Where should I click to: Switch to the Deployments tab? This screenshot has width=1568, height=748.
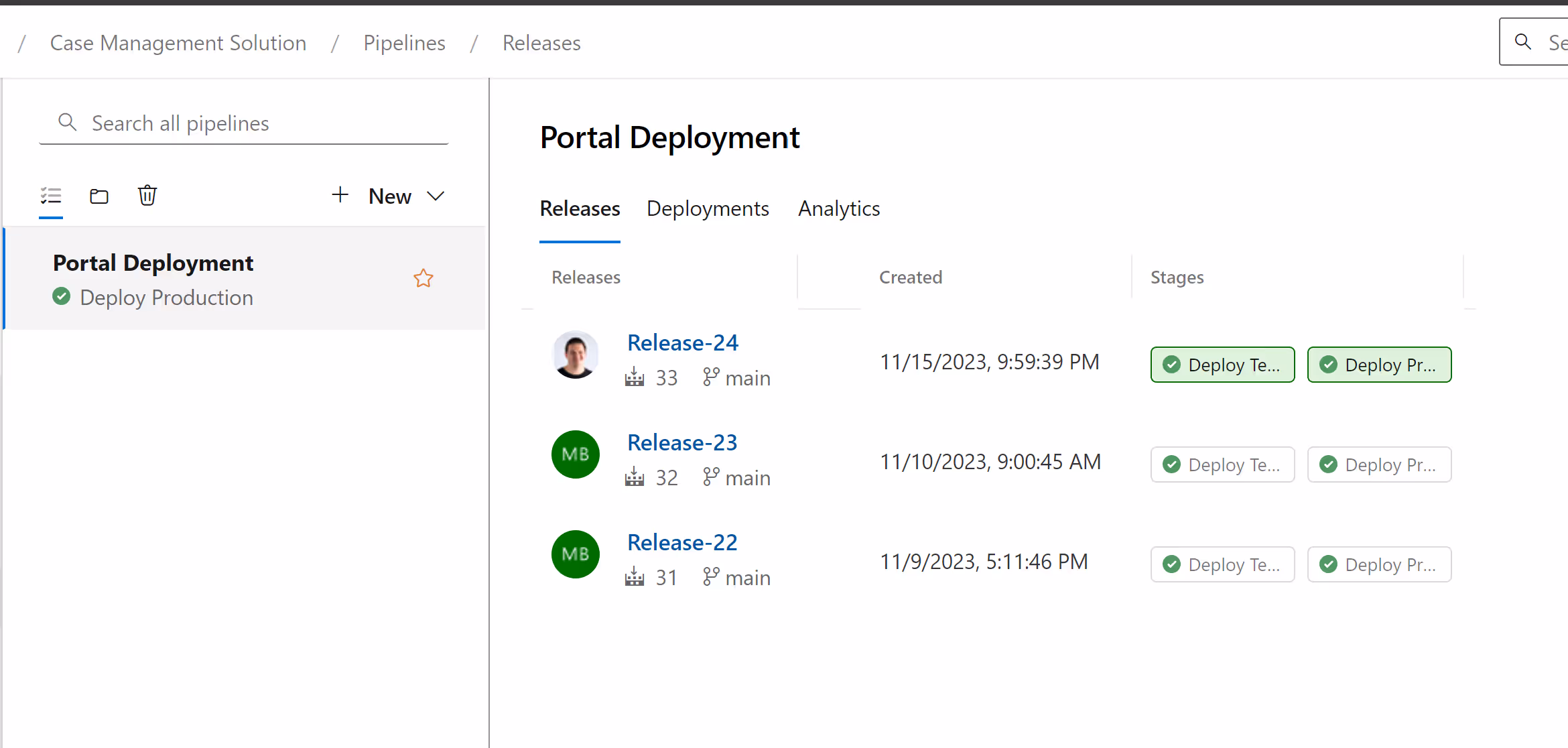point(708,208)
